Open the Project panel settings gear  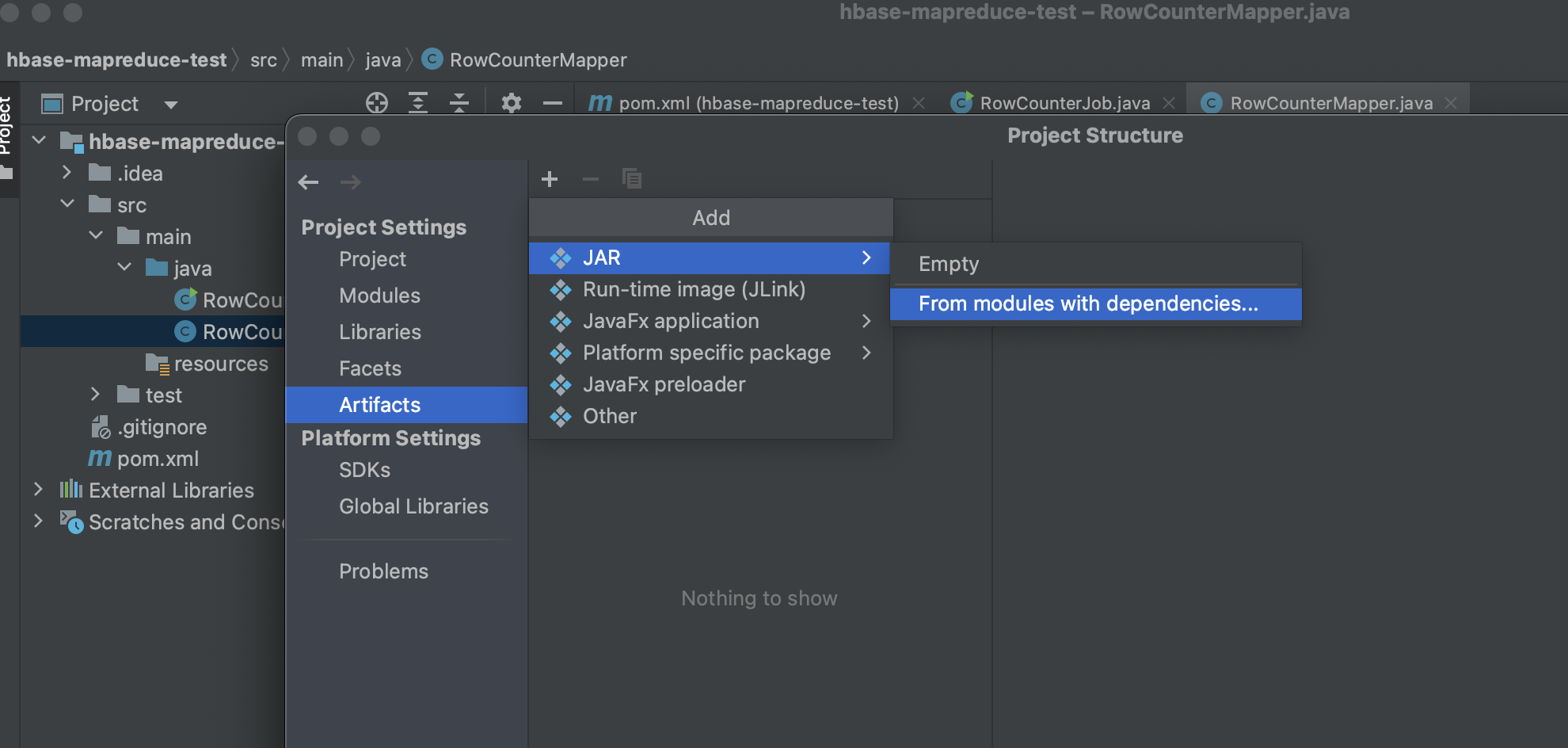(x=511, y=103)
